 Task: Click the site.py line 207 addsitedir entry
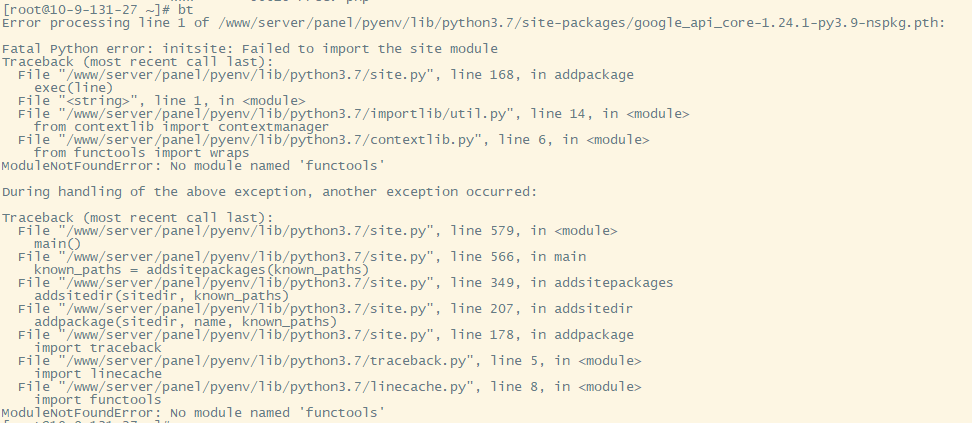(x=325, y=309)
